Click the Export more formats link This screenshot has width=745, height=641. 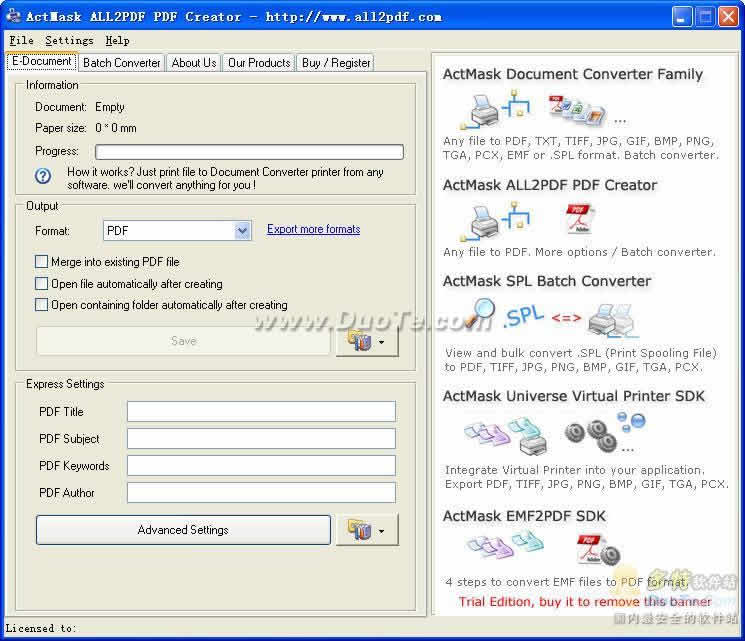(313, 229)
